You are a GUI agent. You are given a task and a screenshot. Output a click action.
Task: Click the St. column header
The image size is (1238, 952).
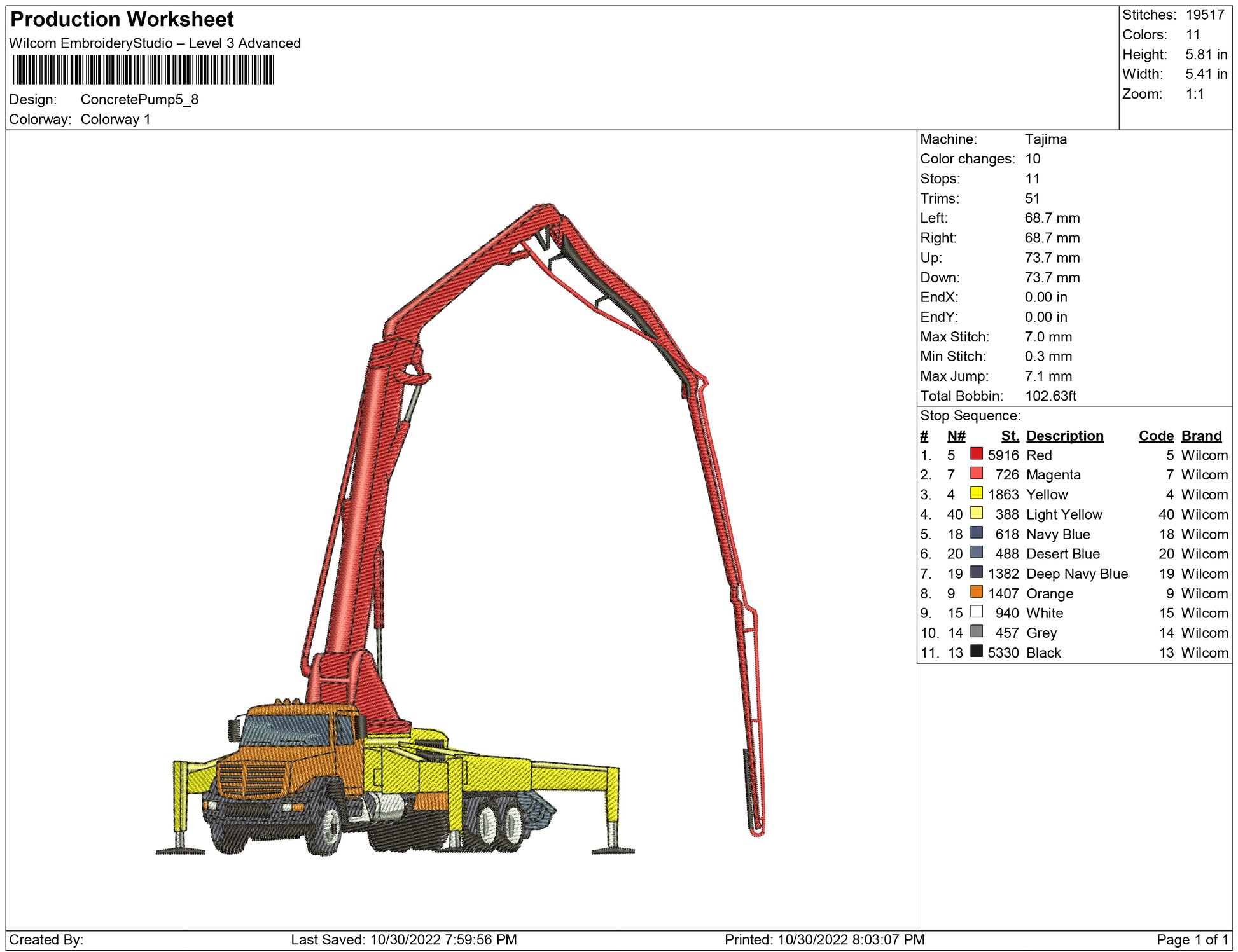coord(1009,436)
